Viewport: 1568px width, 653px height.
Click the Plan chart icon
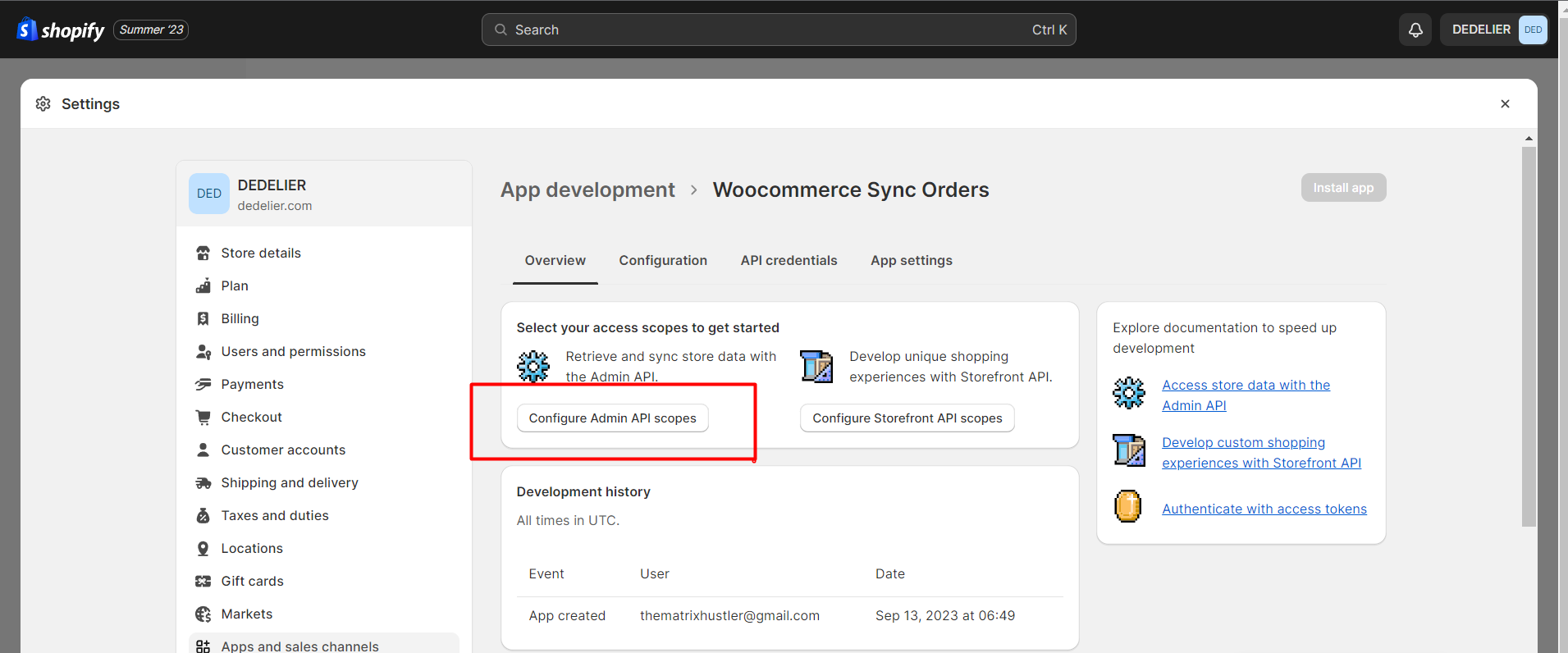203,285
